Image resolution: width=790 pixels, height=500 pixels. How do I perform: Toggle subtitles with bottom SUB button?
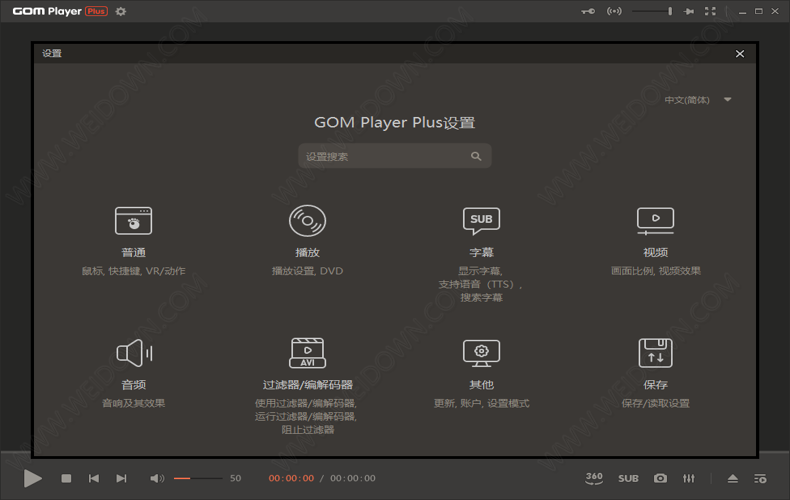[628, 478]
